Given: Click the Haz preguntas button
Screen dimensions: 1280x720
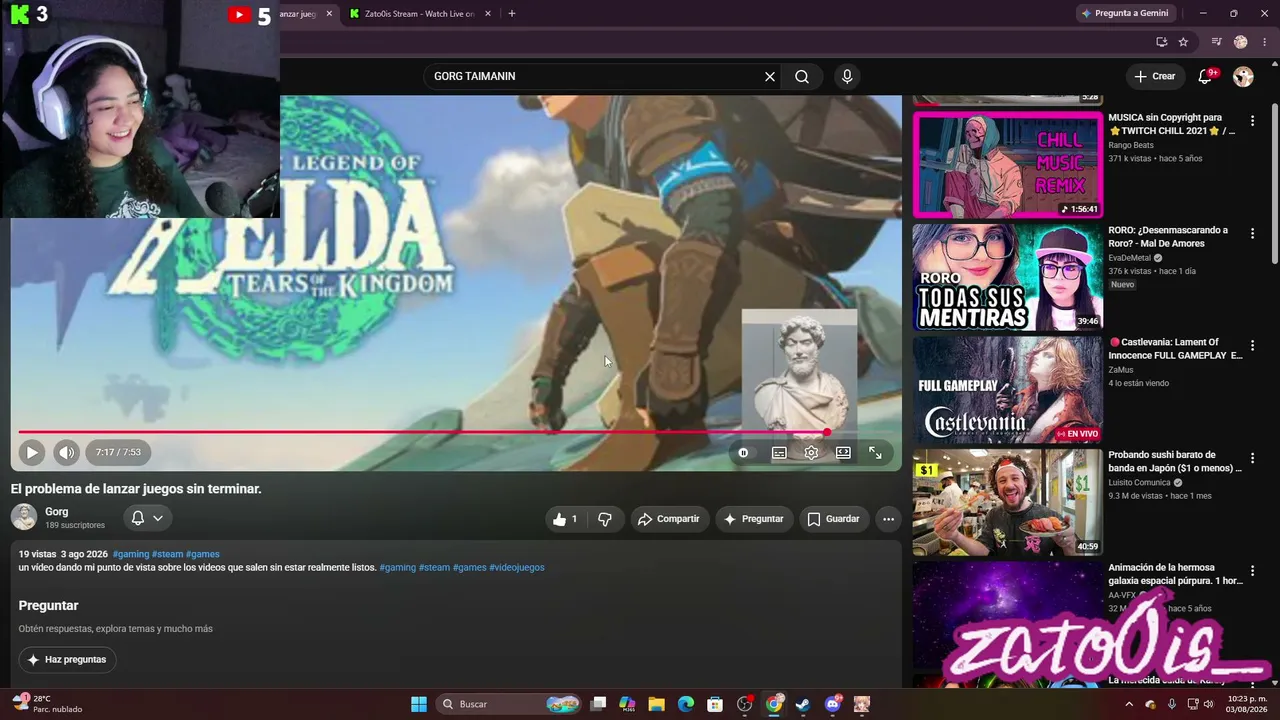Looking at the screenshot, I should click(x=67, y=660).
